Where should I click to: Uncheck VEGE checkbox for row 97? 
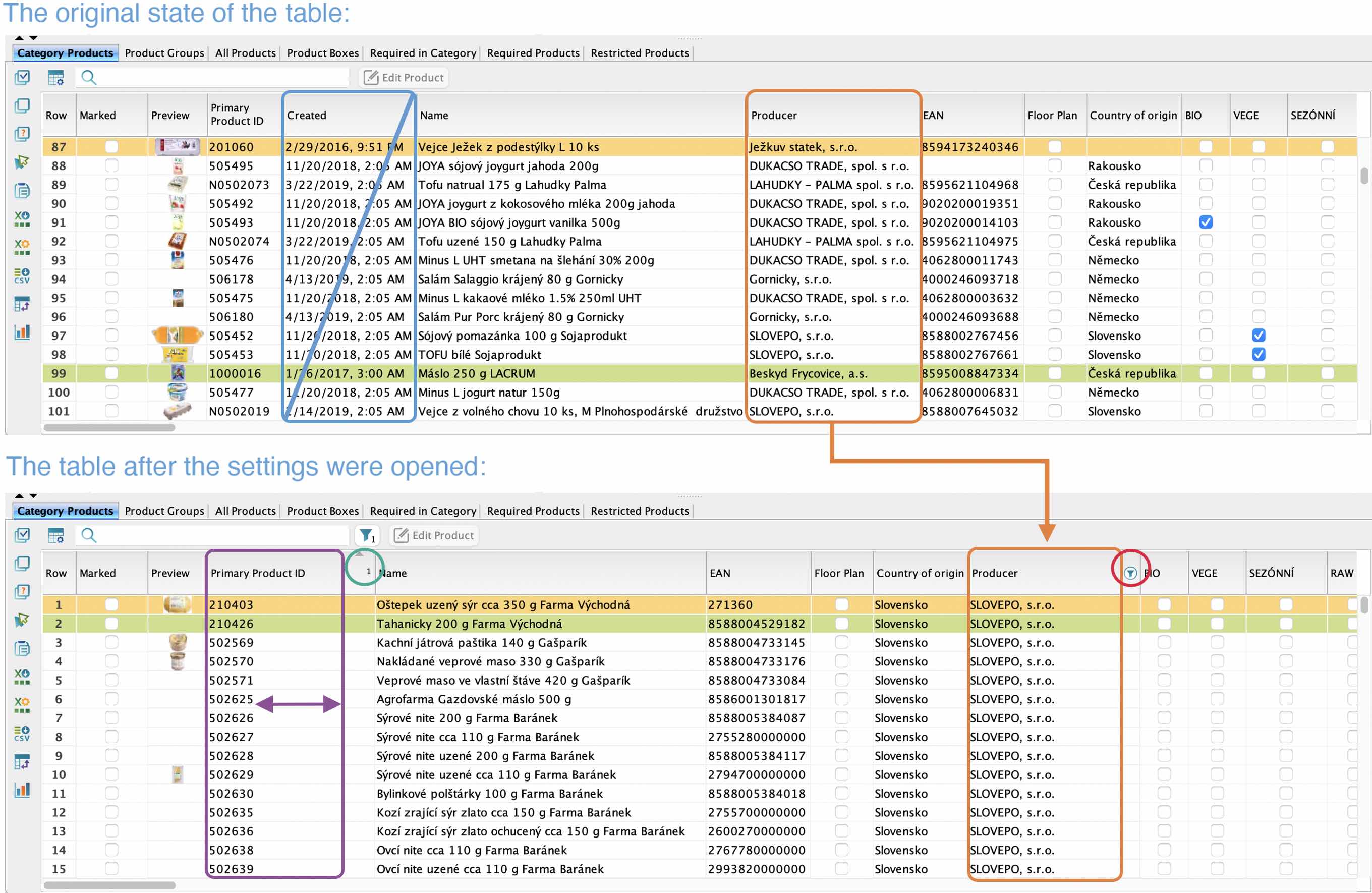click(1259, 335)
